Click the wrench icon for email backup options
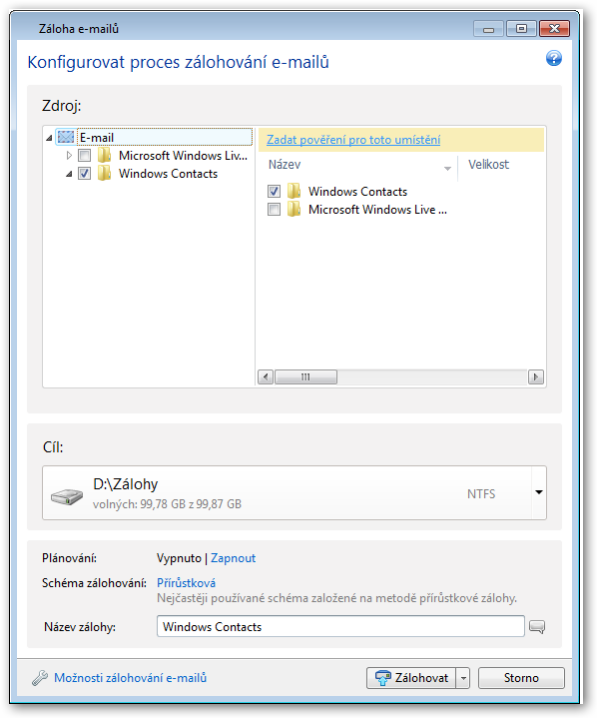 pyautogui.click(x=40, y=678)
